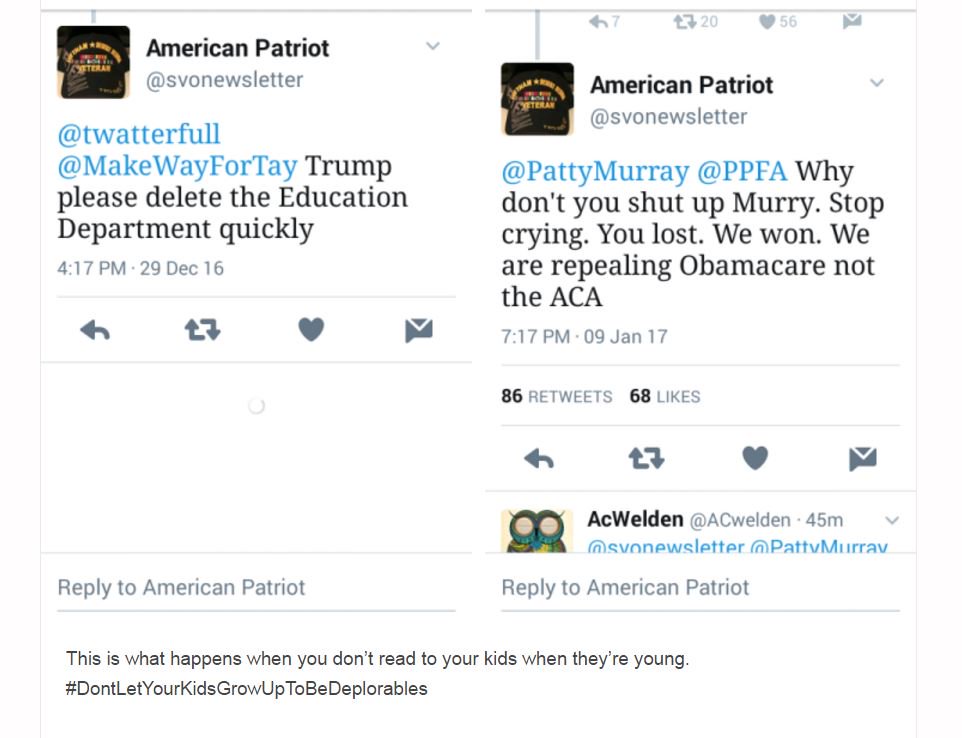
Task: Expand options chevron on left American Patriot tweet
Action: tap(433, 46)
